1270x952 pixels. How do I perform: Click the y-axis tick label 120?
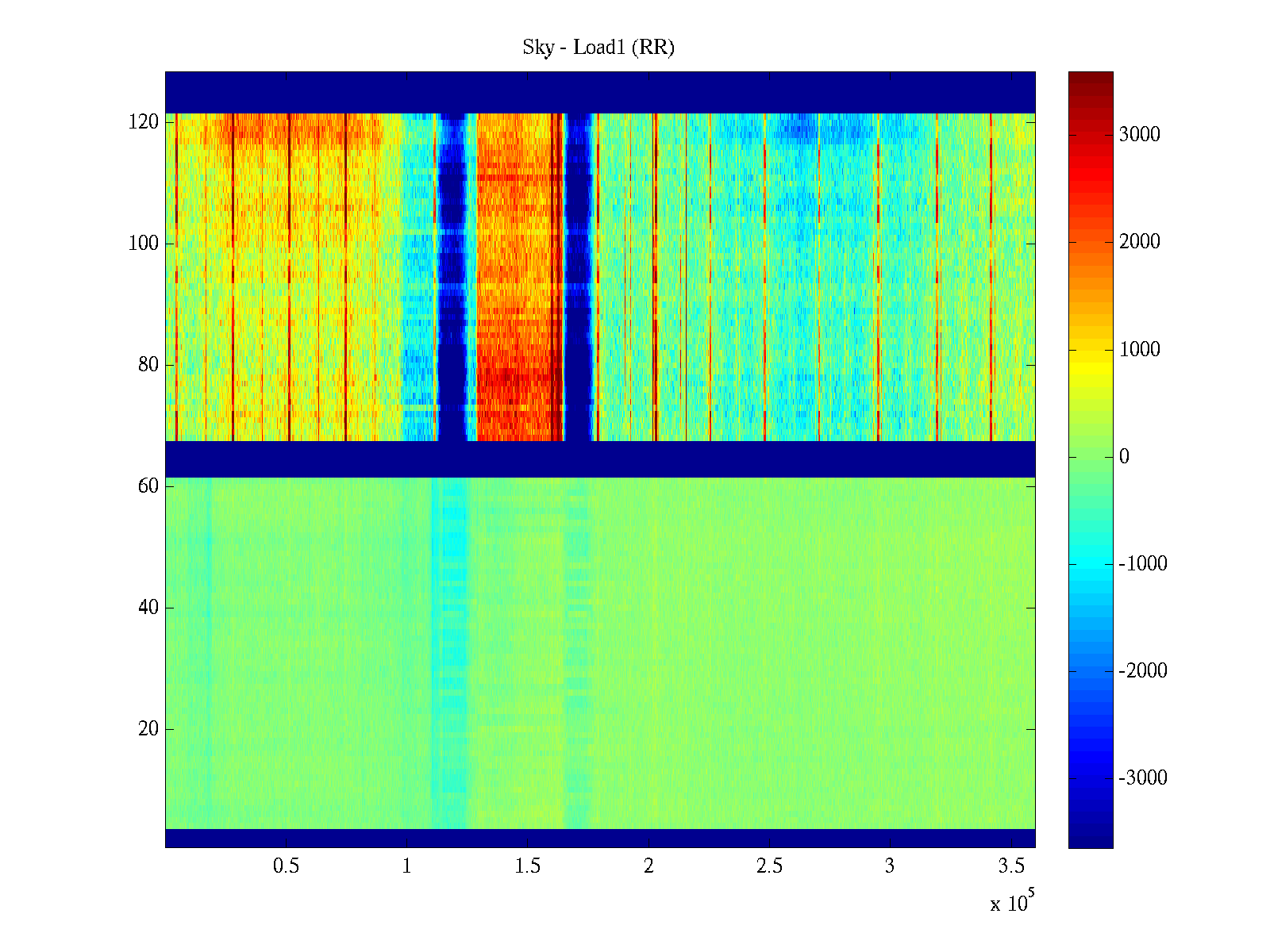pyautogui.click(x=144, y=122)
